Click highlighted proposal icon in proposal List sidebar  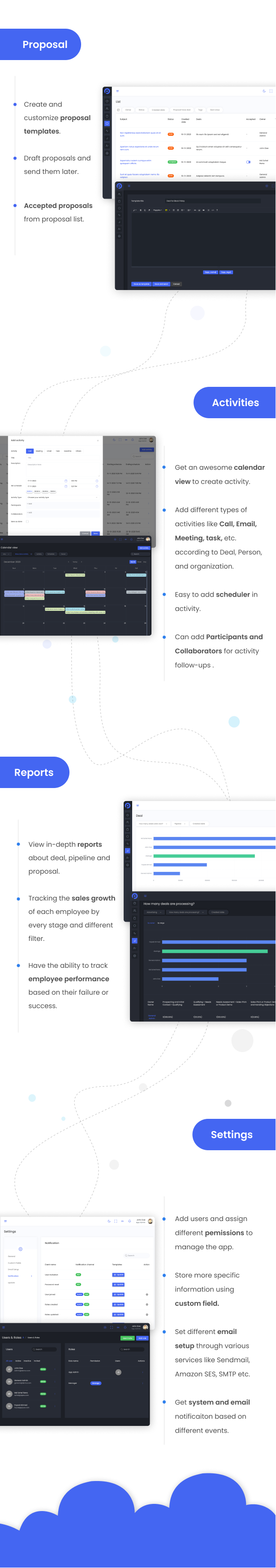click(107, 123)
